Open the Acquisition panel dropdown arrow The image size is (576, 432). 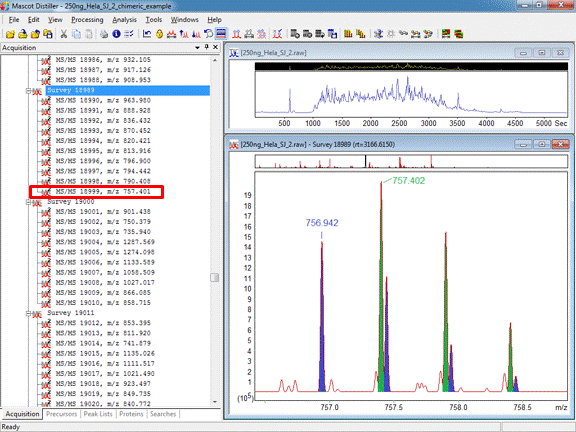197,47
